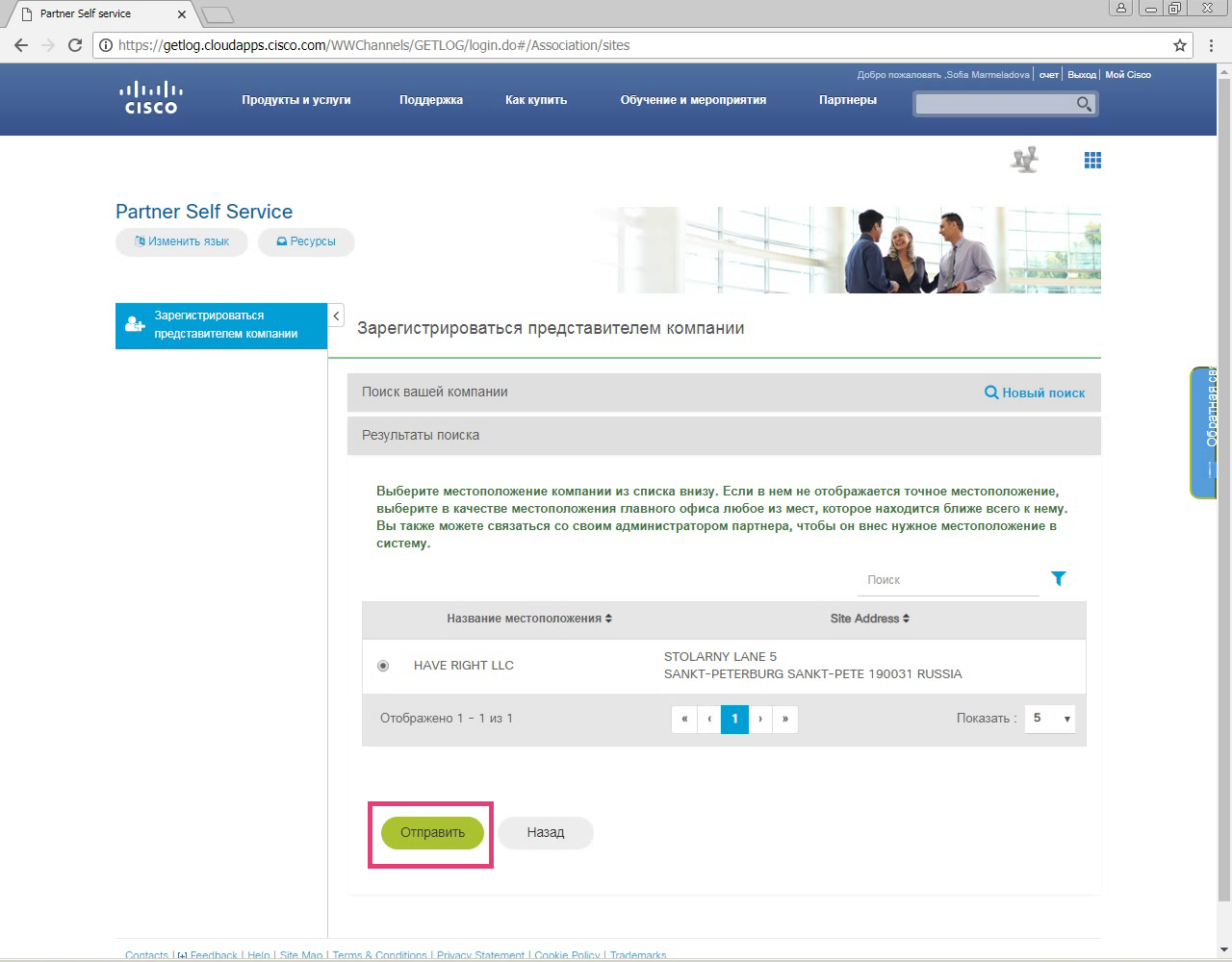Sort by Site Address column

870,619
